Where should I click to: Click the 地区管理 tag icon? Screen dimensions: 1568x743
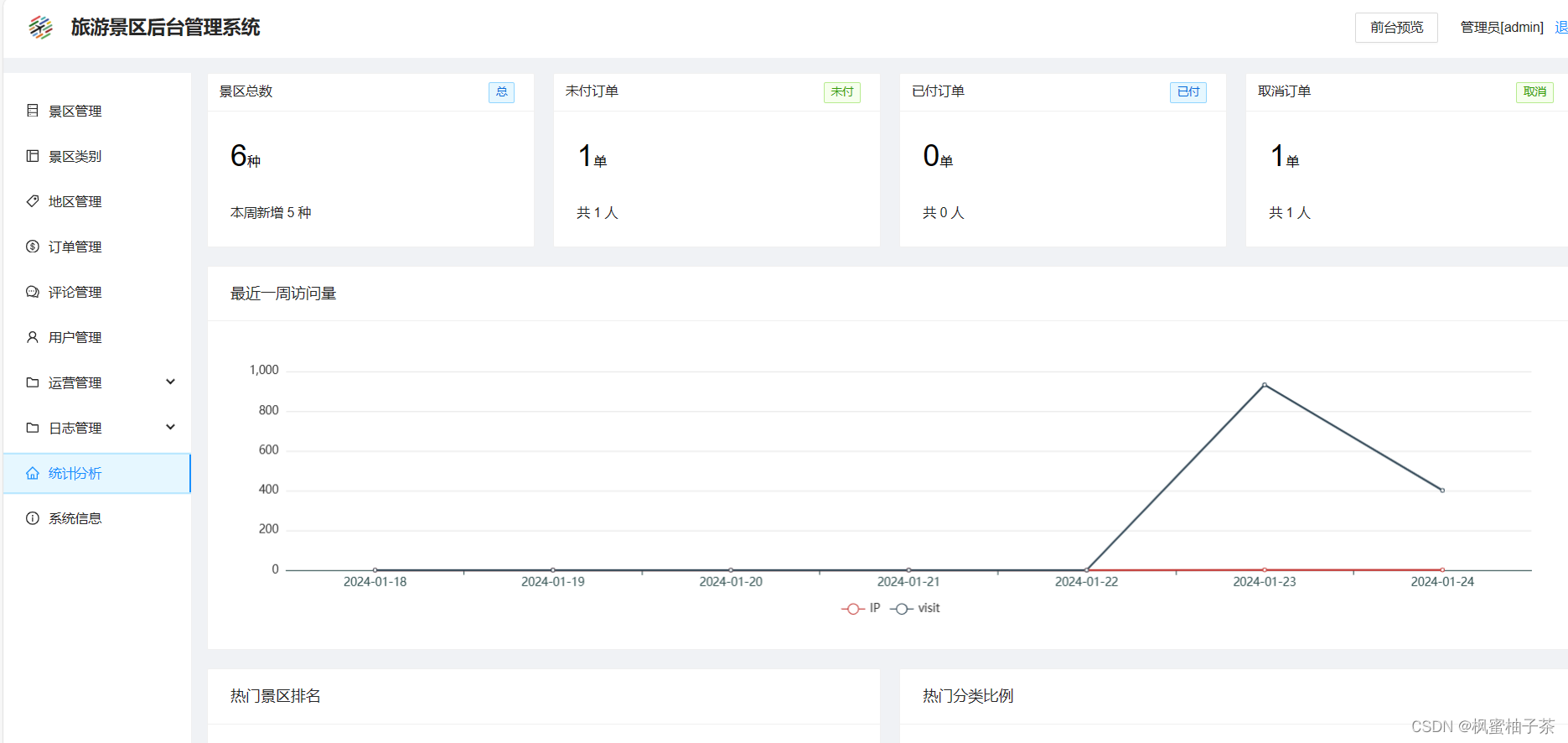coord(33,201)
